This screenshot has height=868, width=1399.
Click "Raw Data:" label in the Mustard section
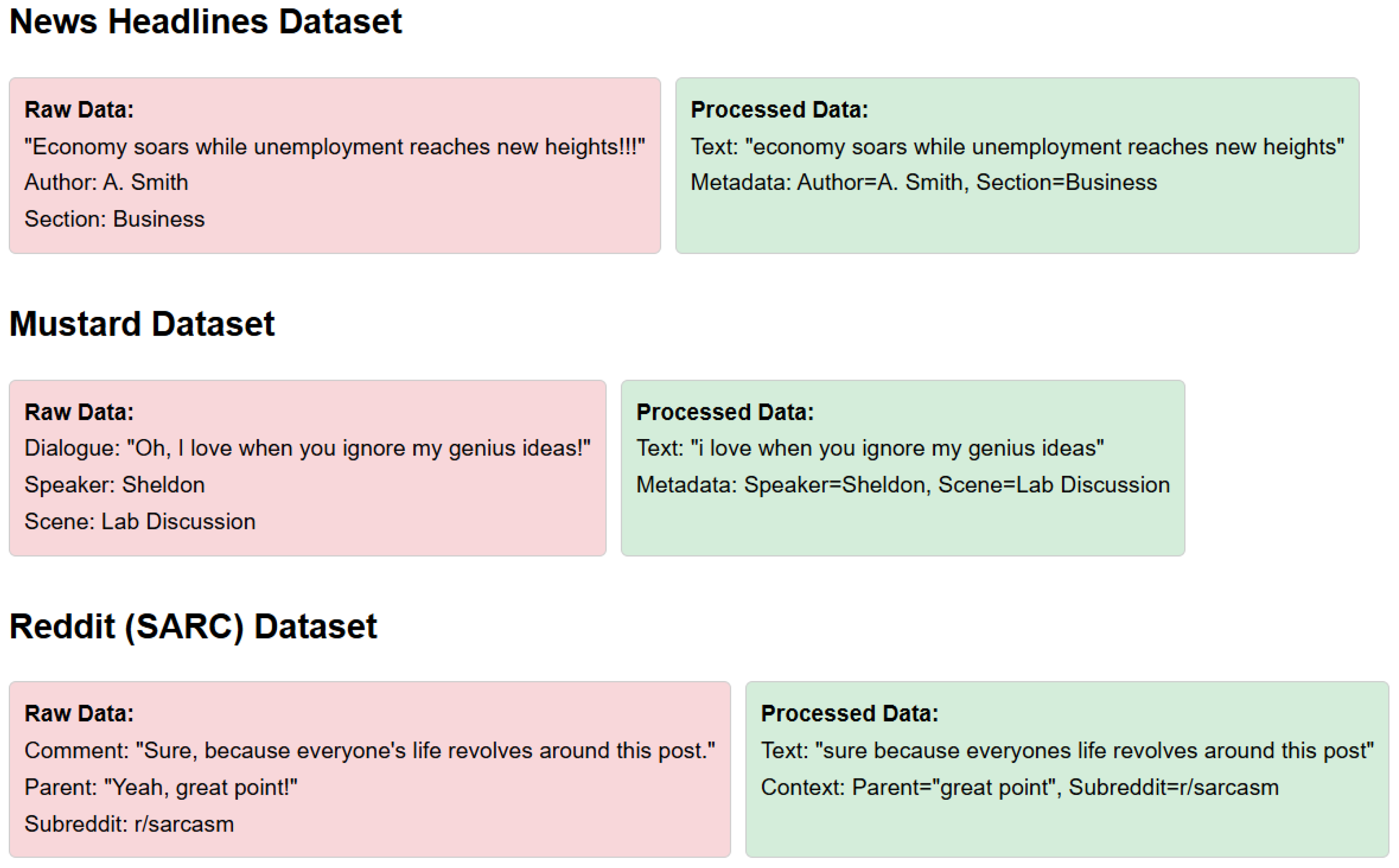click(x=79, y=412)
